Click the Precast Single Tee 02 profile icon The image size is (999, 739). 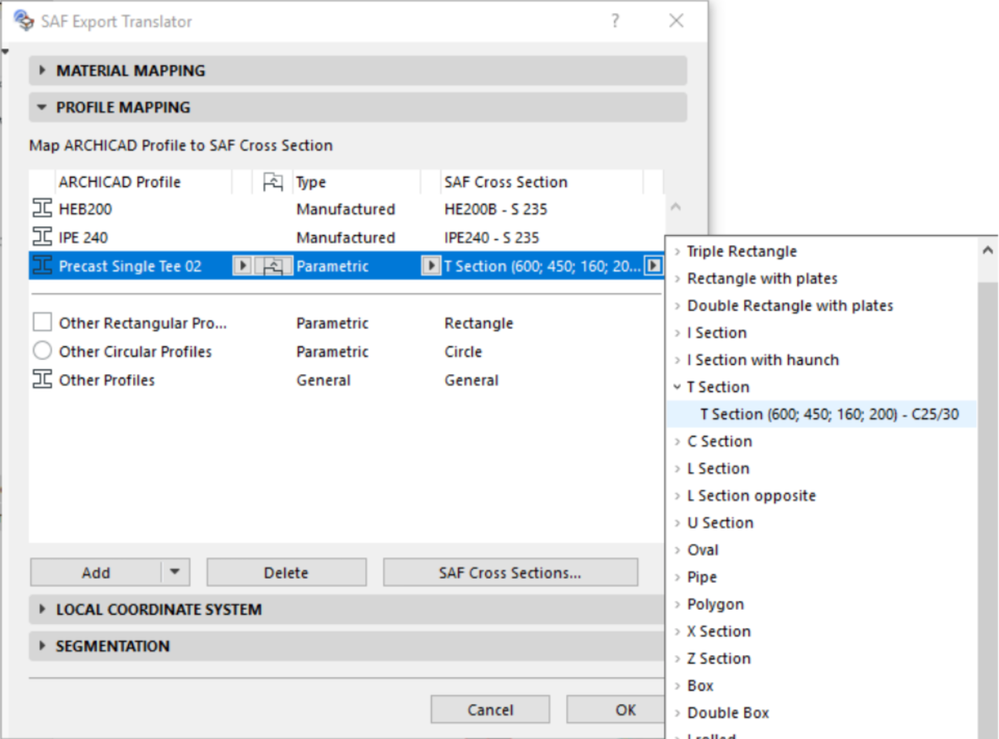tap(42, 266)
